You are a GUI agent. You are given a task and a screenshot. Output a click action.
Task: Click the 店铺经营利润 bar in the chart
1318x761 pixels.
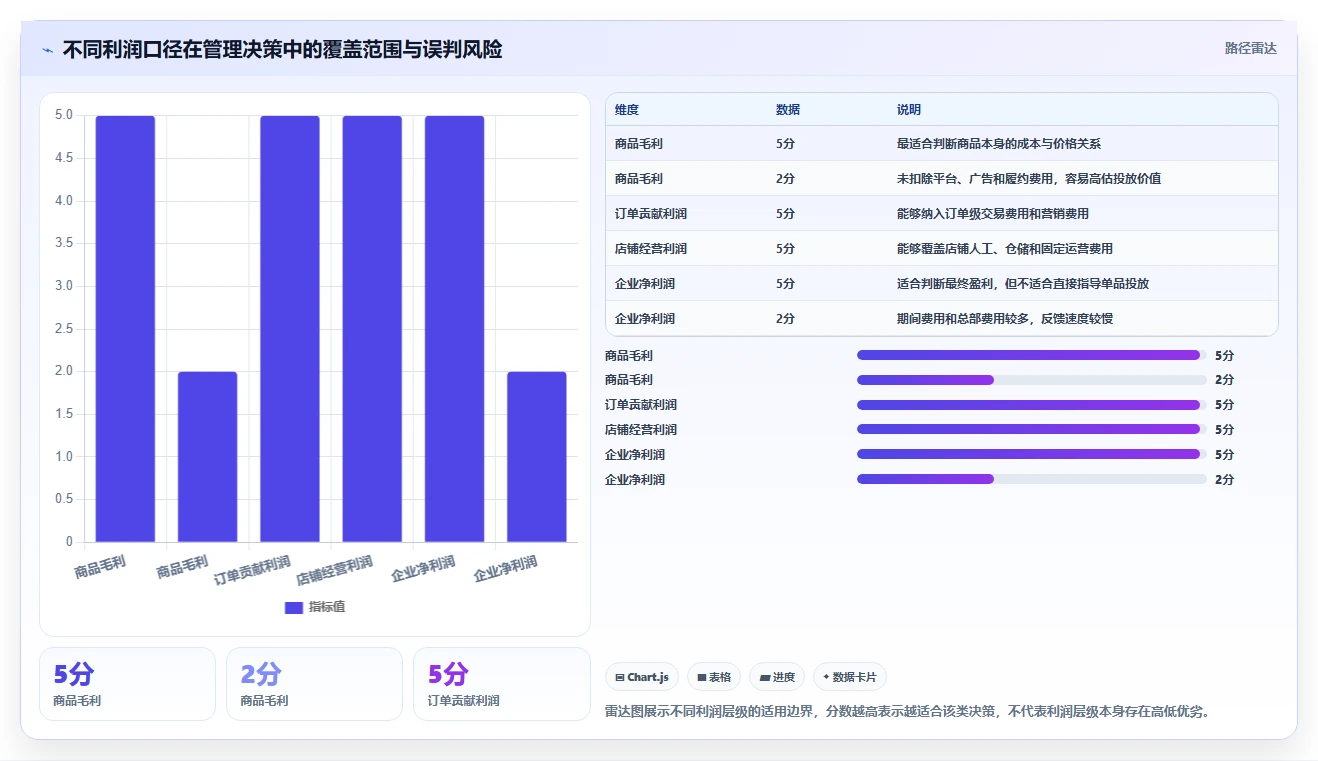[x=372, y=329]
